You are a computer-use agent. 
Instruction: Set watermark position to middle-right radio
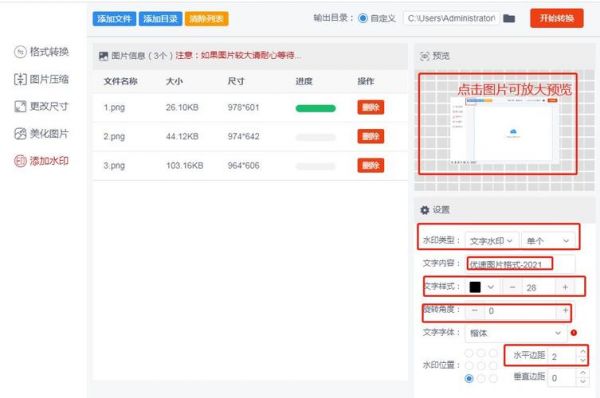494,365
